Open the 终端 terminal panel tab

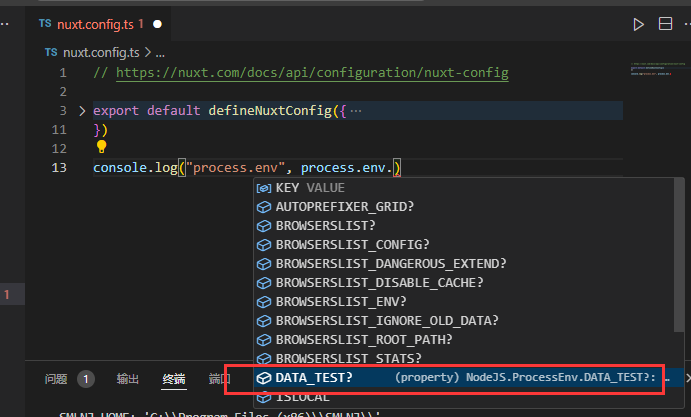coord(174,379)
